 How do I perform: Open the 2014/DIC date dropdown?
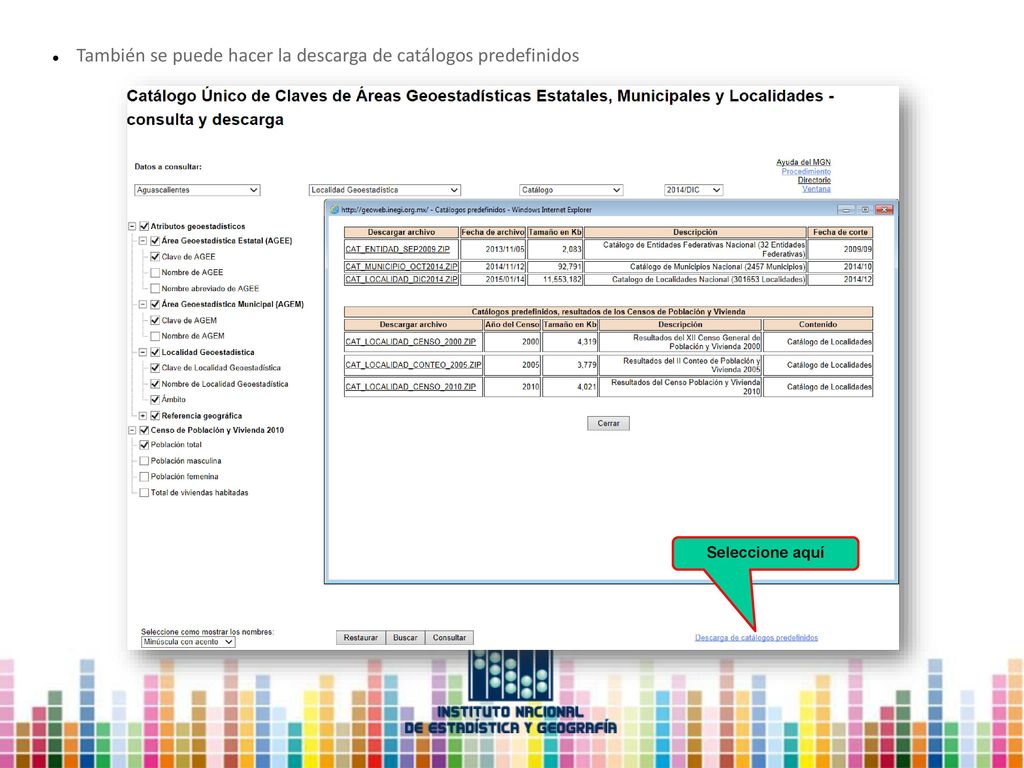[693, 190]
